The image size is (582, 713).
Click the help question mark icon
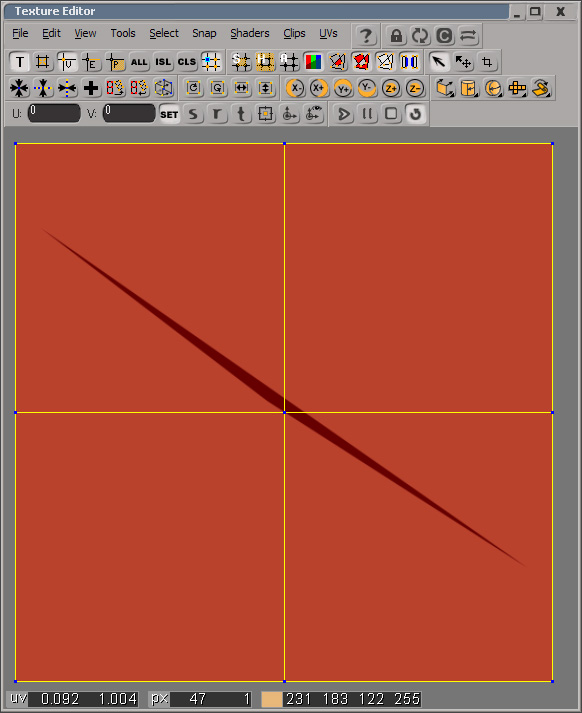[x=366, y=35]
